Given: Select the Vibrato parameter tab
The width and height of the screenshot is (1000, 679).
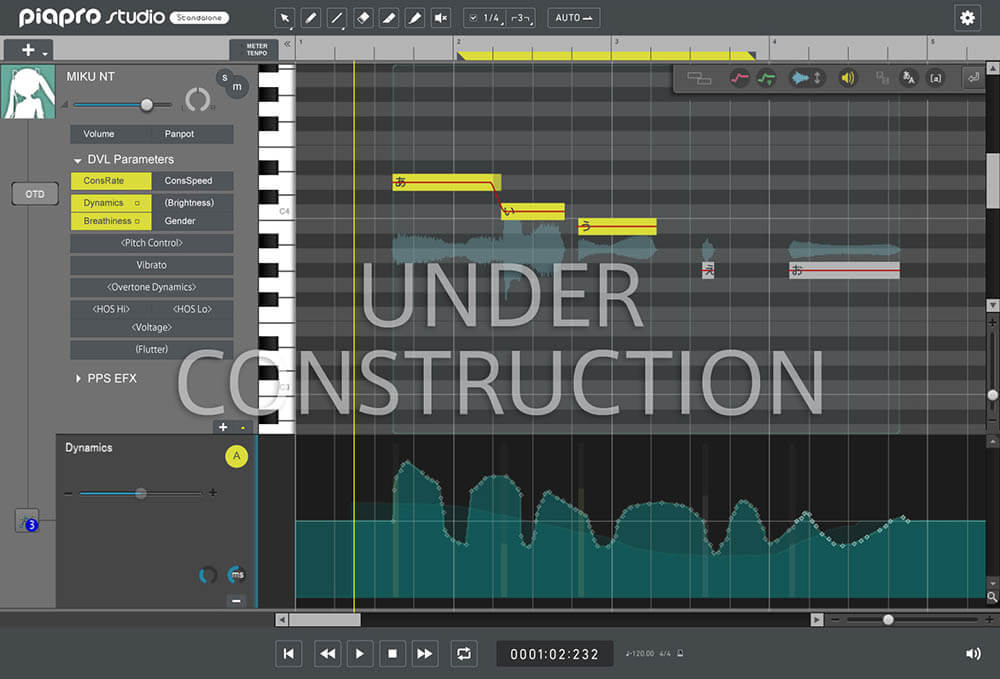Looking at the screenshot, I should point(152,265).
